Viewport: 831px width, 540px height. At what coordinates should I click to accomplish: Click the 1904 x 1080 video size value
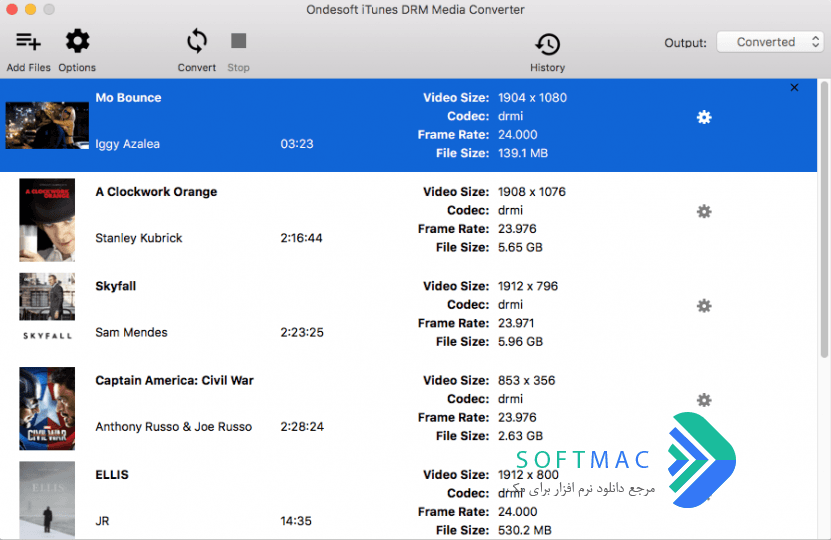tap(532, 98)
